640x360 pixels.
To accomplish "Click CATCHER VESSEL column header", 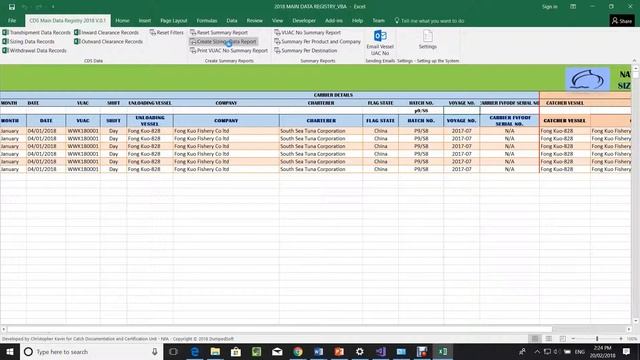I will pos(564,121).
